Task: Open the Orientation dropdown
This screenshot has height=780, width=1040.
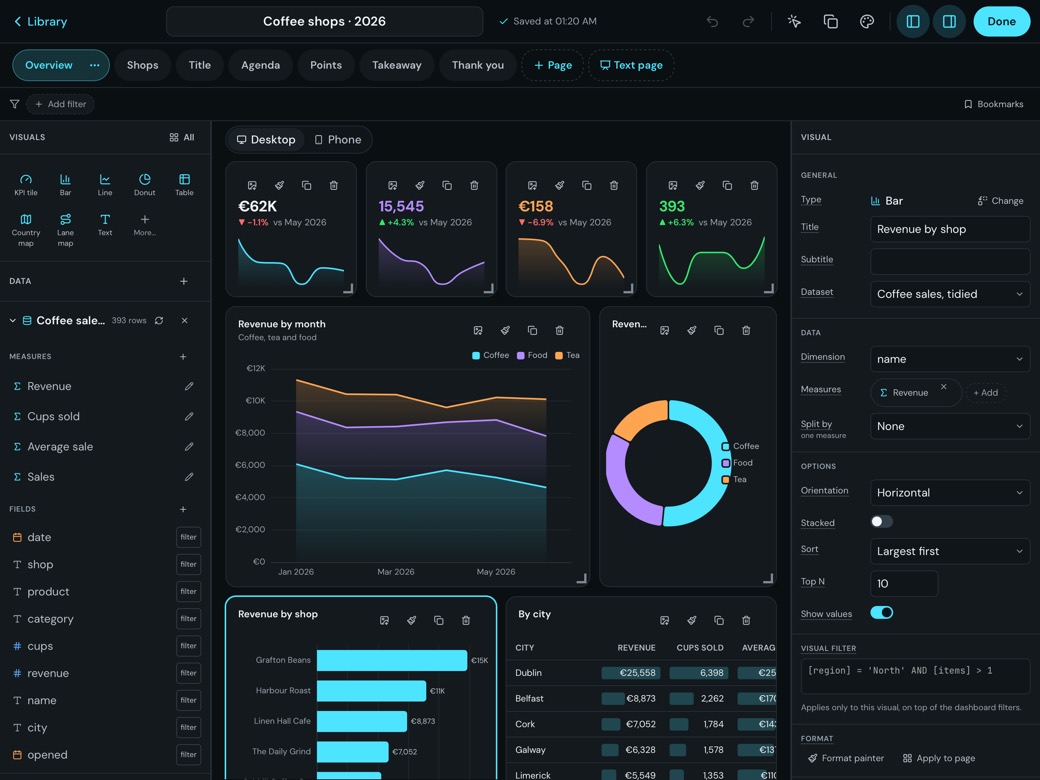Action: pos(950,492)
